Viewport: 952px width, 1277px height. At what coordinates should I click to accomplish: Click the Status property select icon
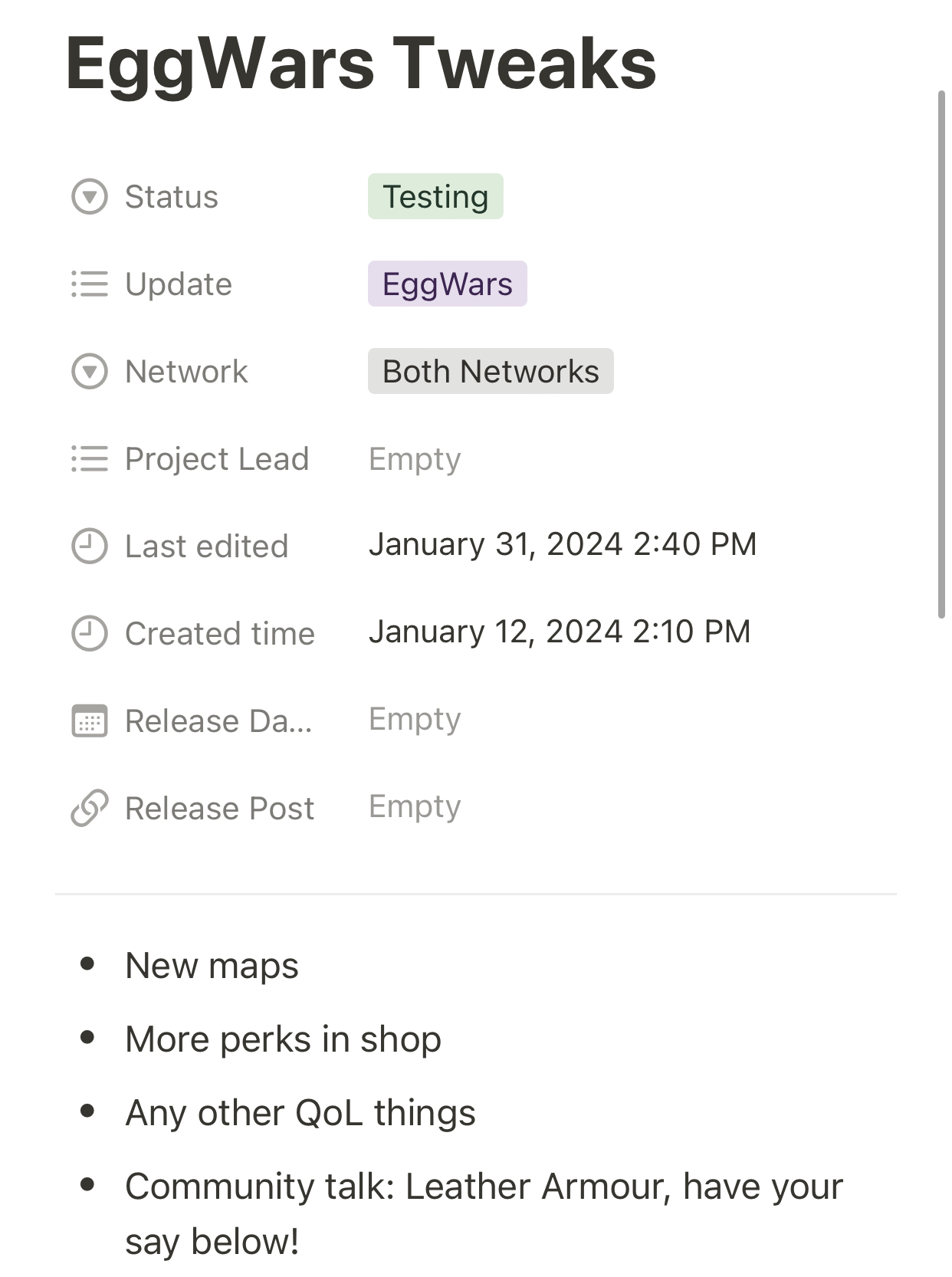click(x=90, y=197)
